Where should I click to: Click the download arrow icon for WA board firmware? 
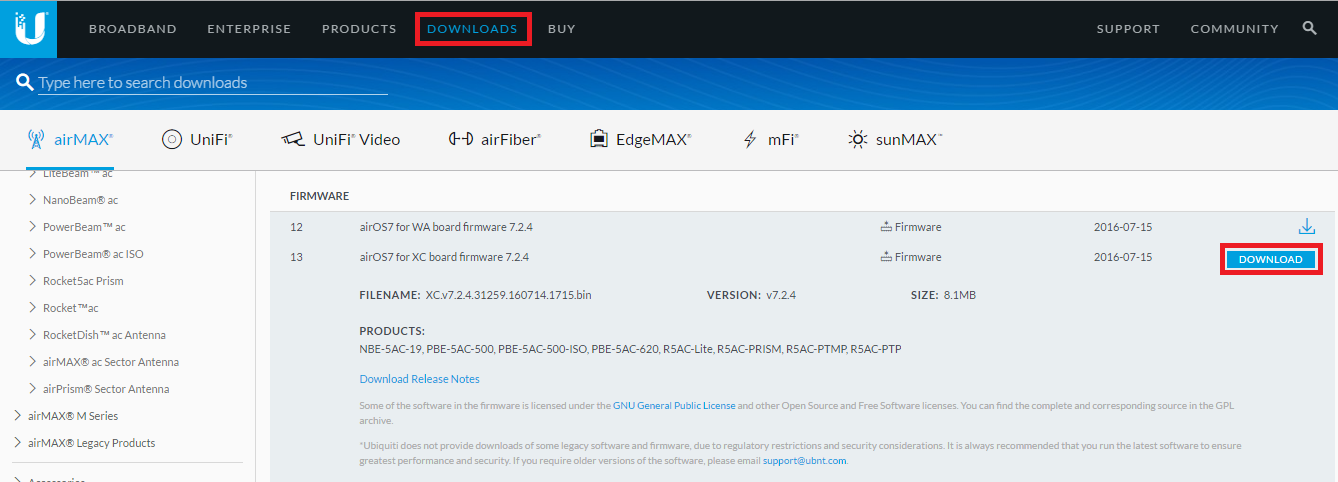1306,227
